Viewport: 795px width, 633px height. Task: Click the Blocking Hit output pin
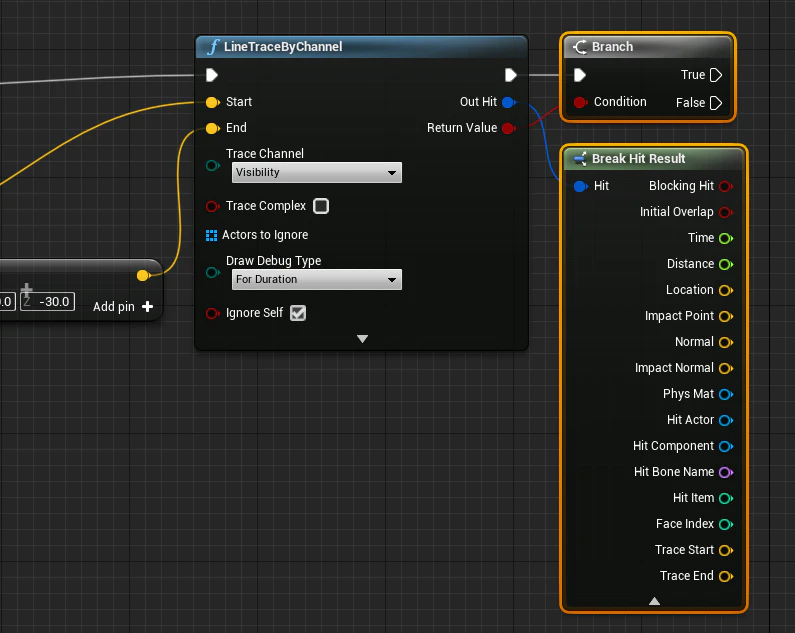[x=726, y=186]
